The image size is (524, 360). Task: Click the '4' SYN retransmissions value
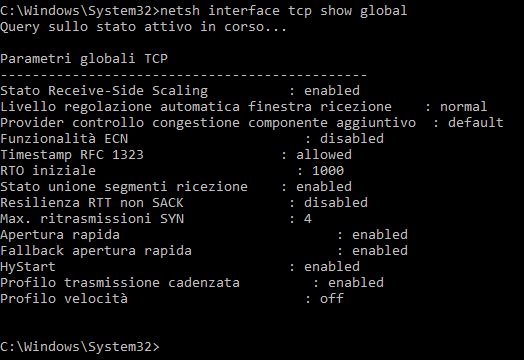[x=307, y=219]
